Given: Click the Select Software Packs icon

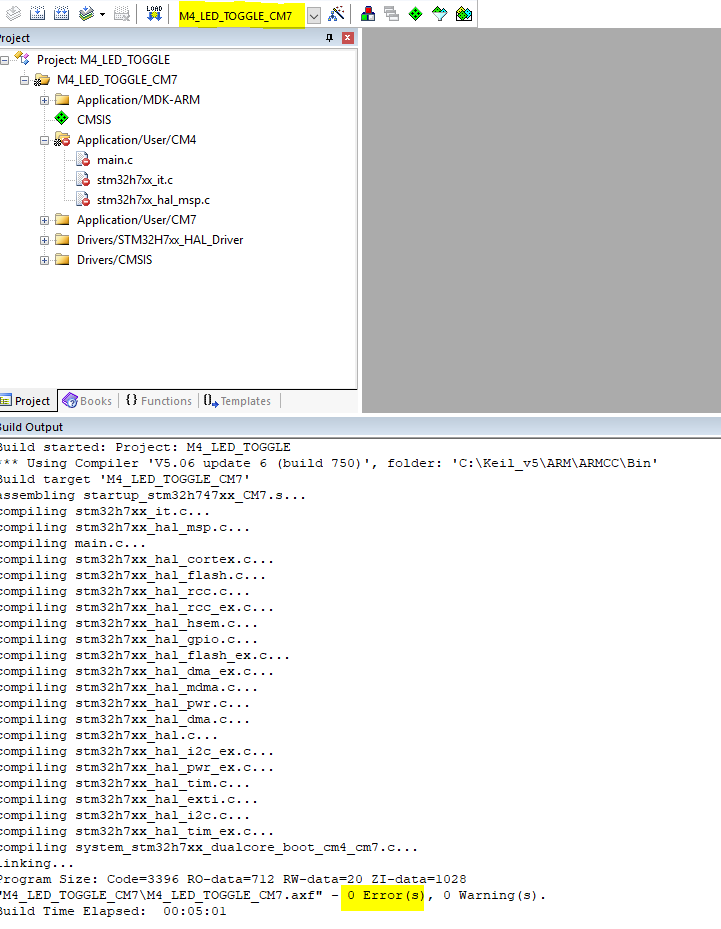Looking at the screenshot, I should (440, 13).
